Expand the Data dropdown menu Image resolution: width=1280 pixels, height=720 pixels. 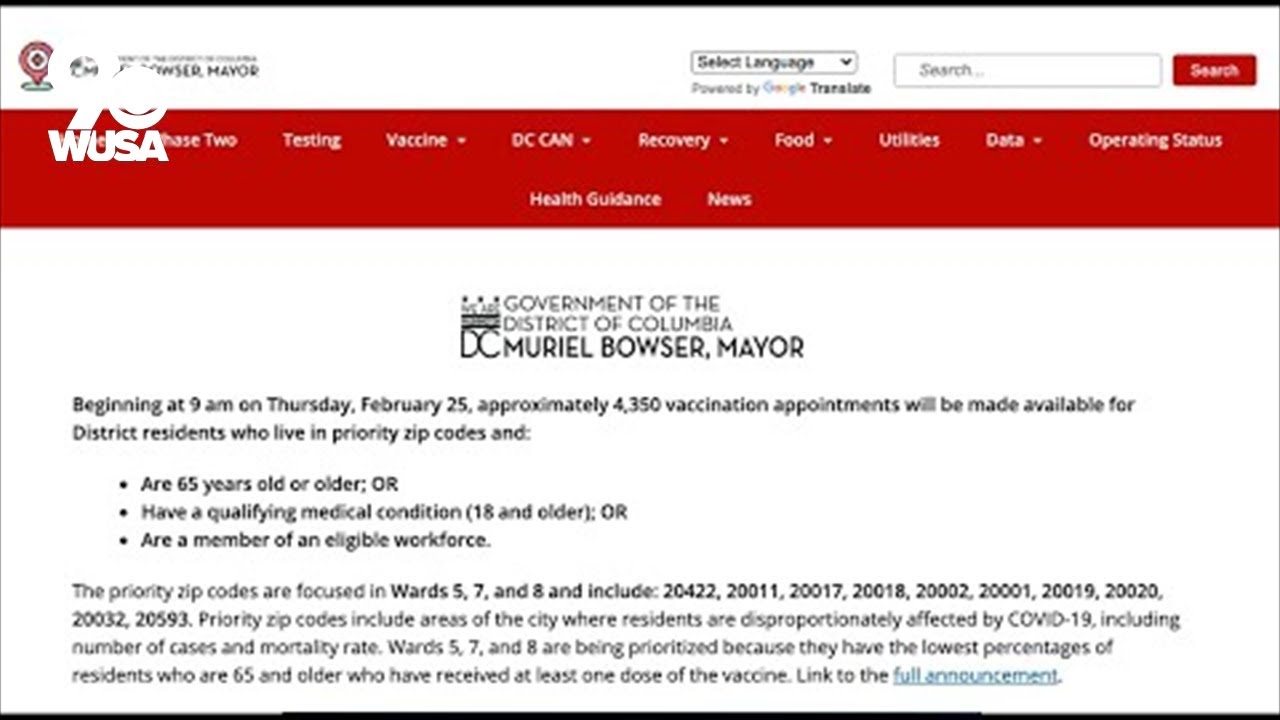(1013, 140)
